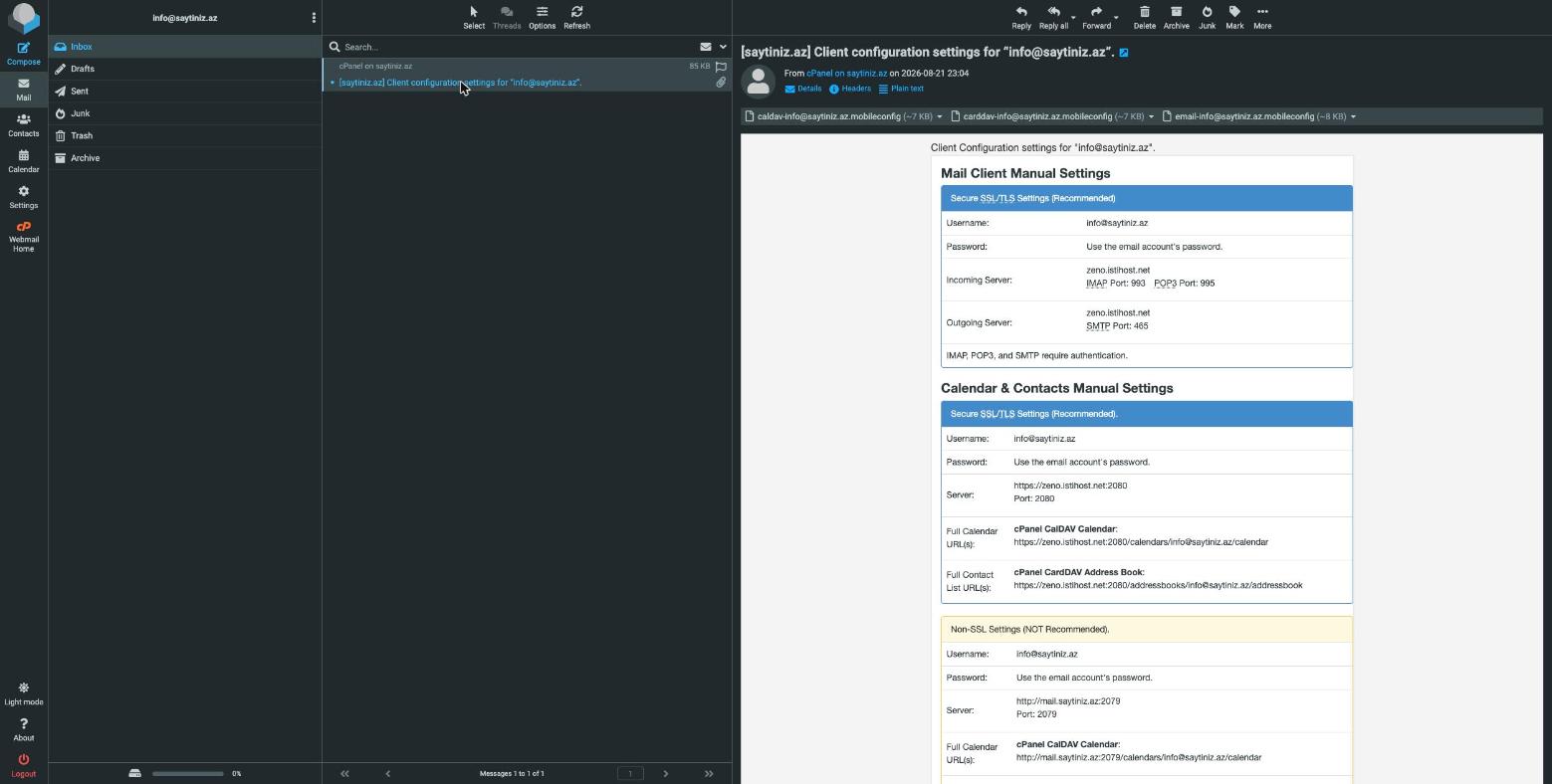The width and height of the screenshot is (1552, 784).
Task: Click the page number input box
Action: click(630, 773)
